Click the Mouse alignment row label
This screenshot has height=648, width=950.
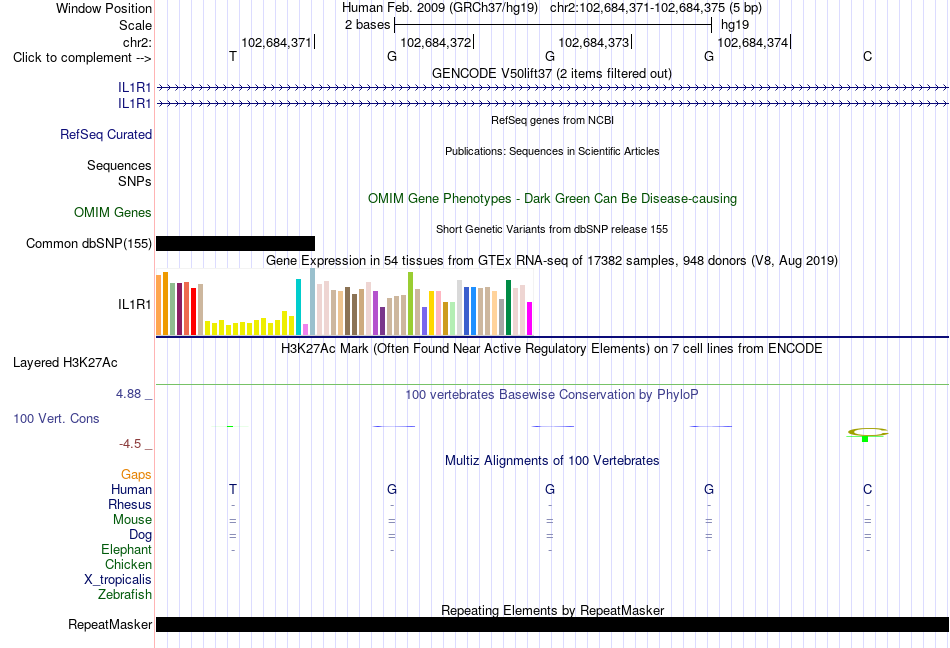click(132, 520)
